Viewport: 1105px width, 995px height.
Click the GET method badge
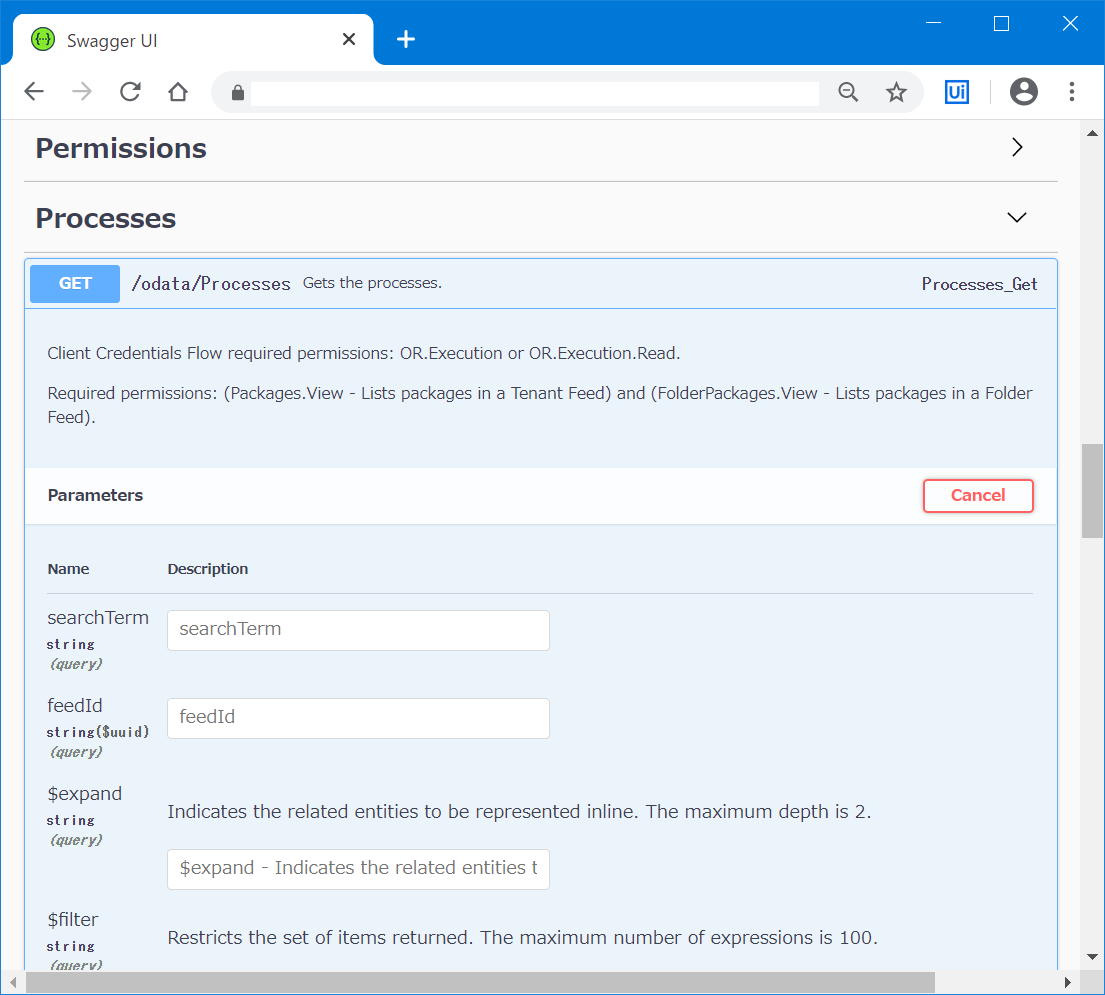(x=75, y=283)
